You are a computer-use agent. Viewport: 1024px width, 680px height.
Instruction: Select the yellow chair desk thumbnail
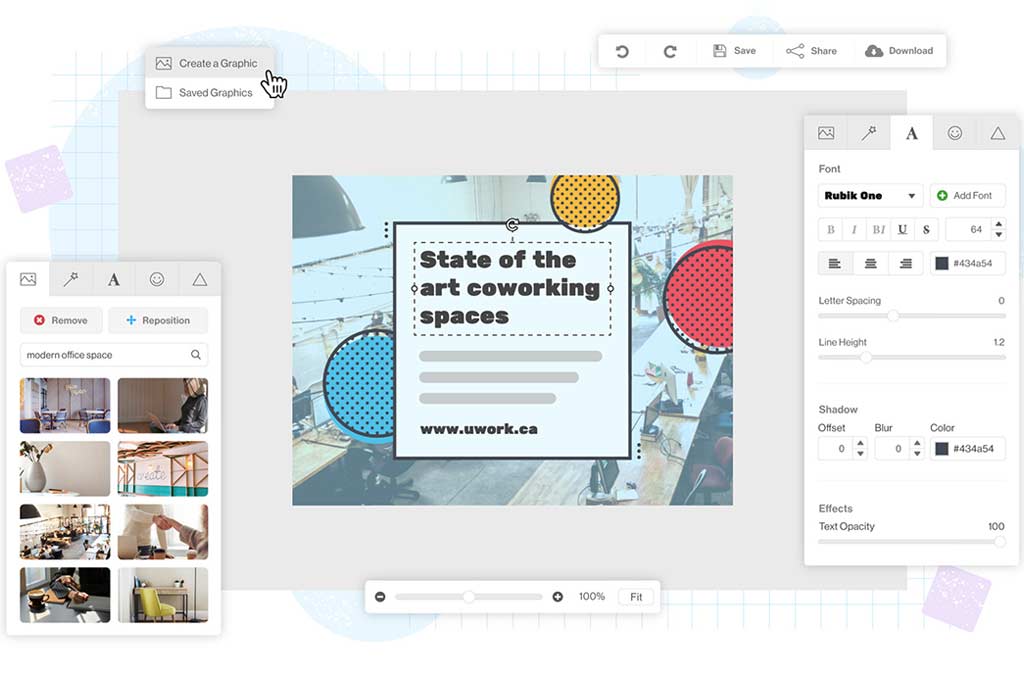(163, 594)
